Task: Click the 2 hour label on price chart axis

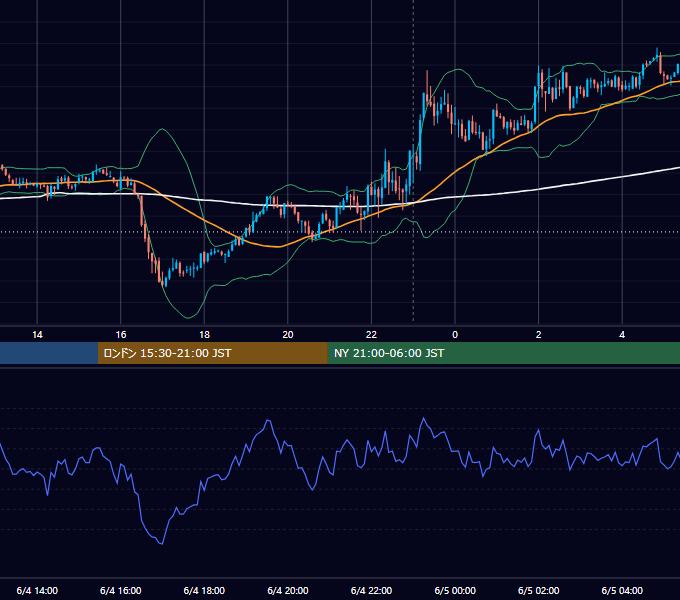Action: pos(539,335)
